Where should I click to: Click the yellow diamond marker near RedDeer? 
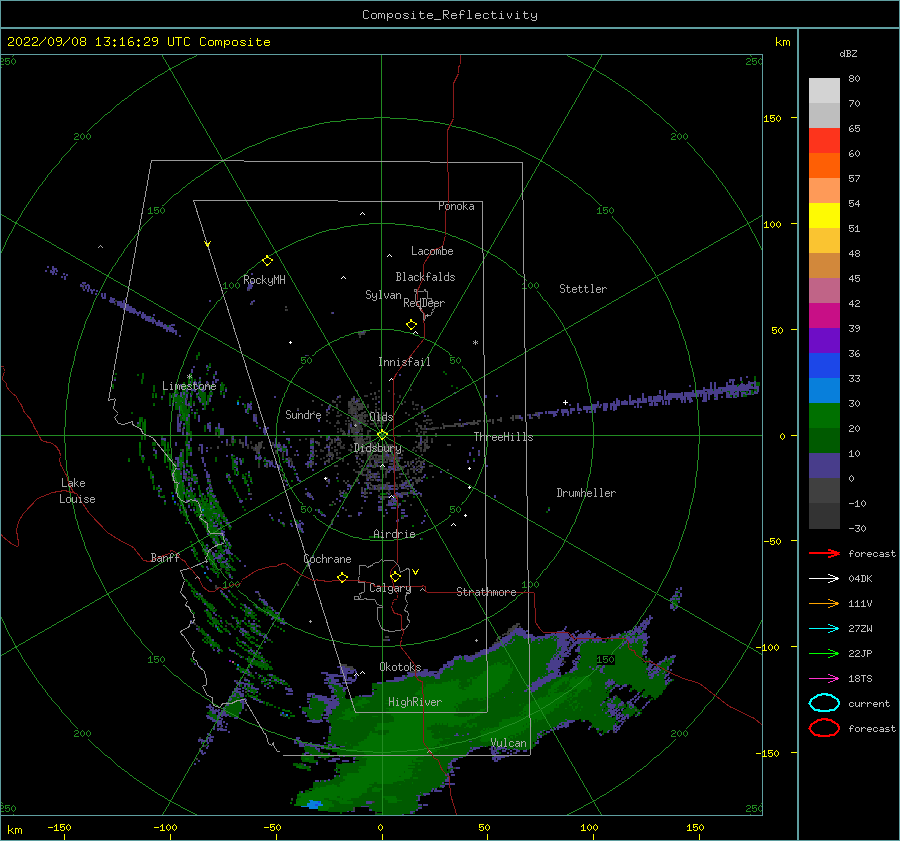[411, 325]
